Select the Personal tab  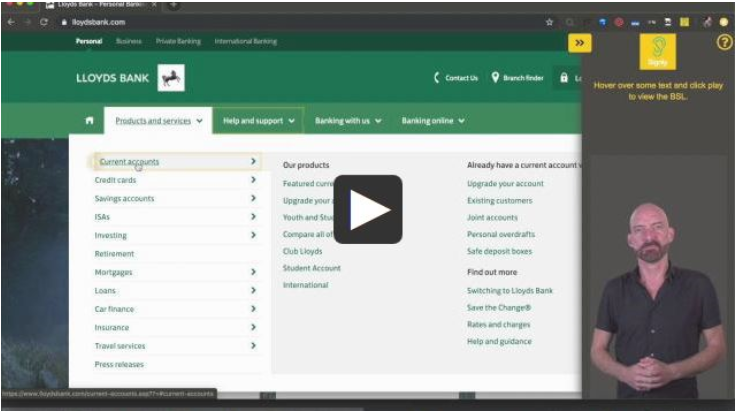89,41
